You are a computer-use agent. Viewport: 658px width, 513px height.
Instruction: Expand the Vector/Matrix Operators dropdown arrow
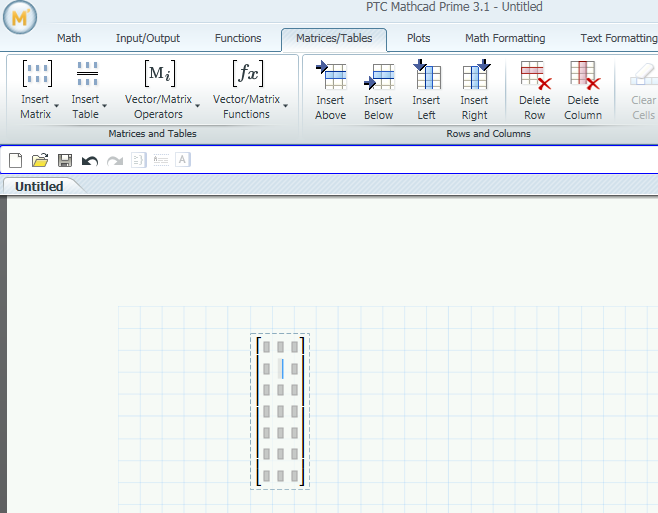point(197,106)
